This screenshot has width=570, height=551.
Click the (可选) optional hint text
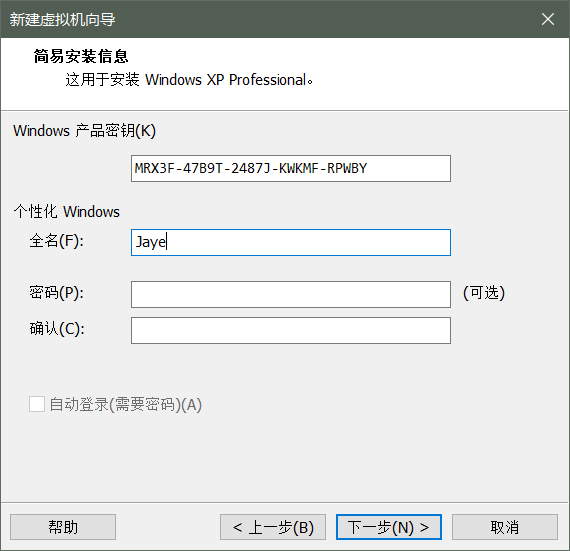point(484,293)
